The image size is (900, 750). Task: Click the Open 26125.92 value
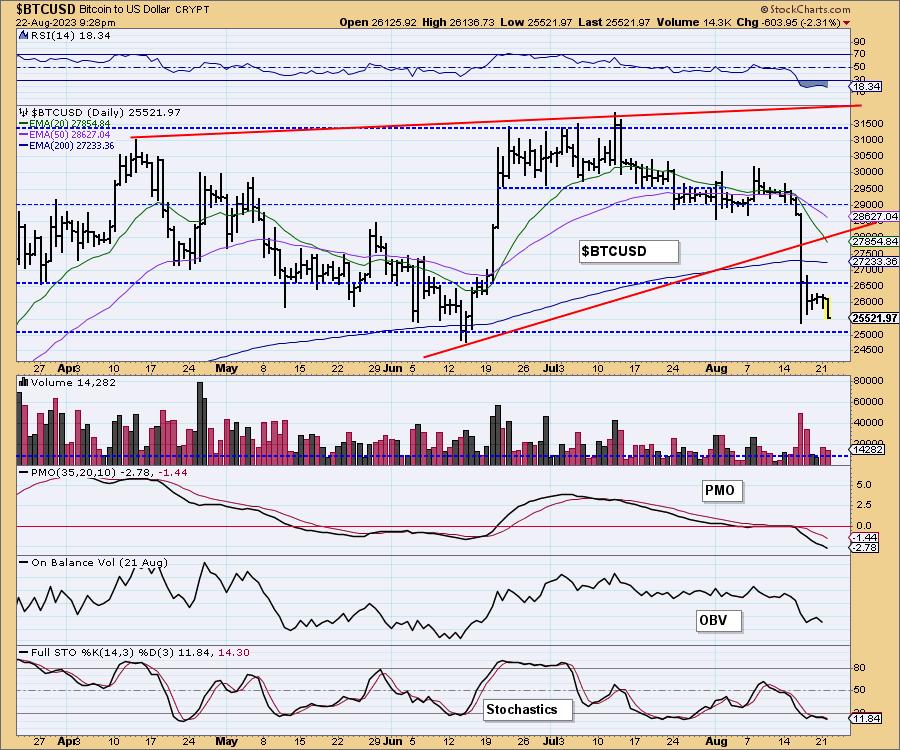coord(378,22)
